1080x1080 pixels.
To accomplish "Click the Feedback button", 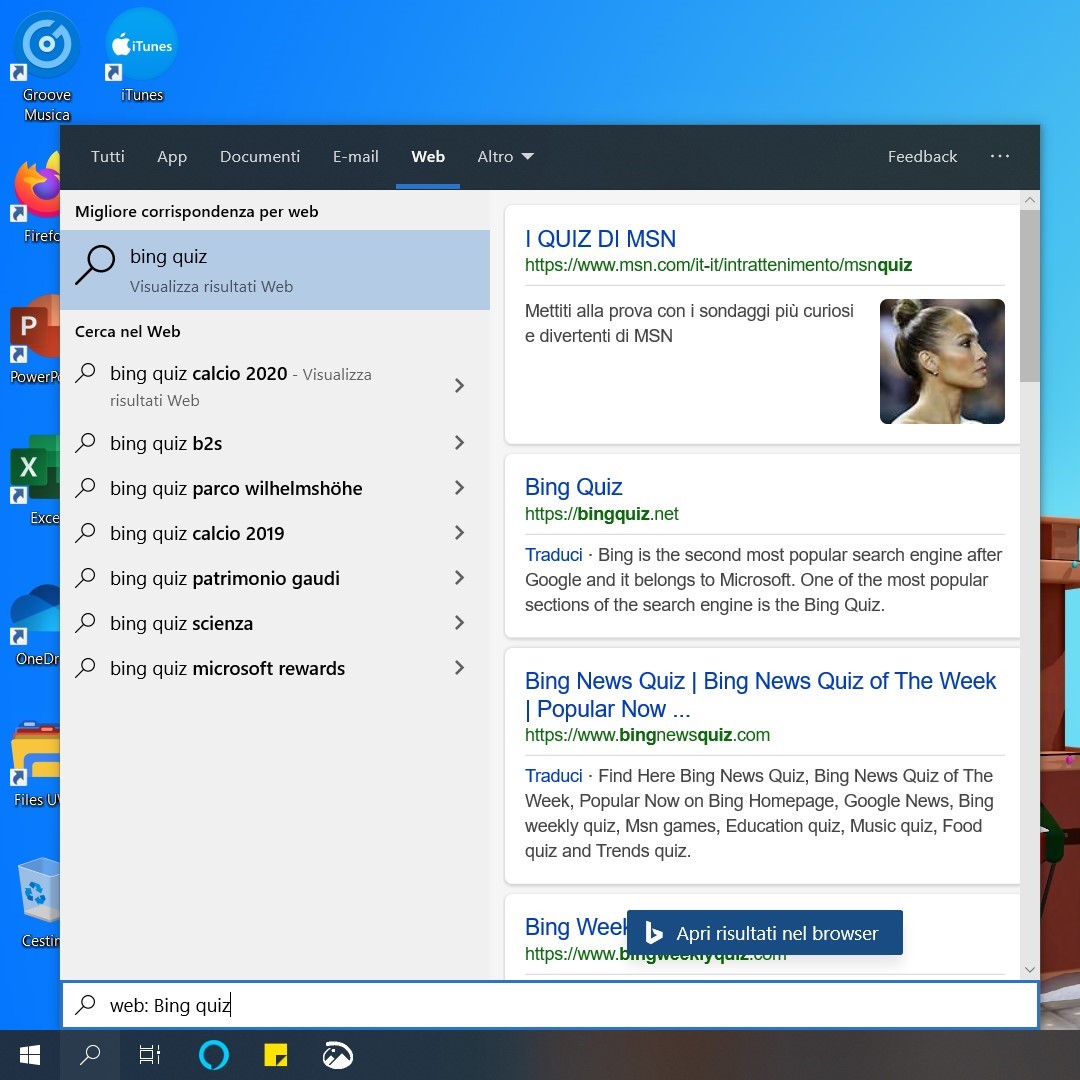I will point(922,156).
